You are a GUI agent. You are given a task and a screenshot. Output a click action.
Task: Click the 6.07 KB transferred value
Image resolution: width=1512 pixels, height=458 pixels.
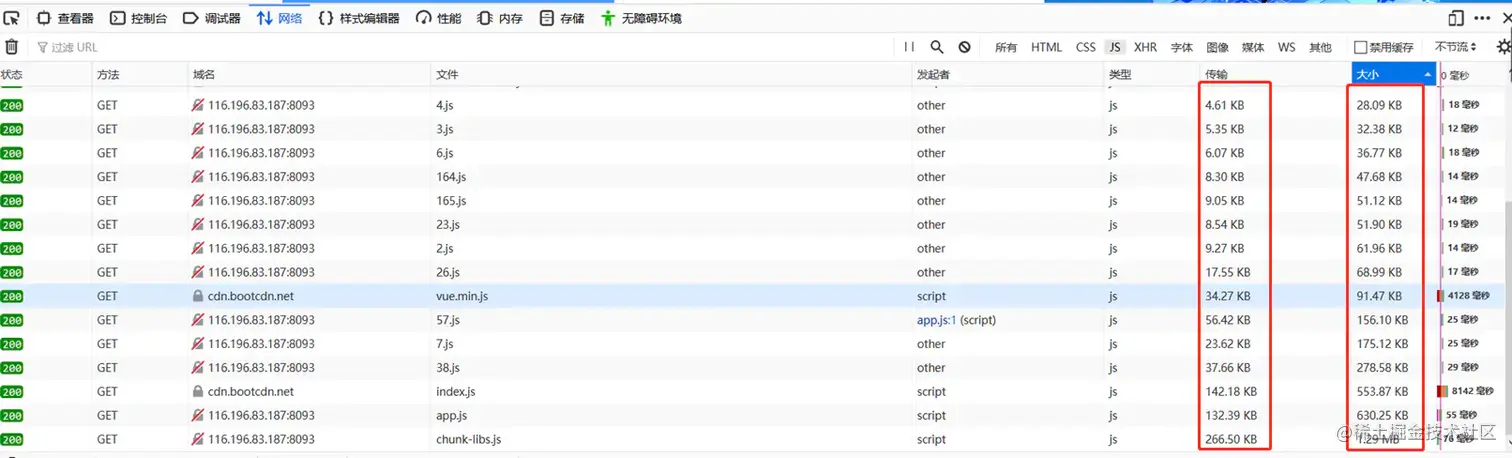[1224, 153]
